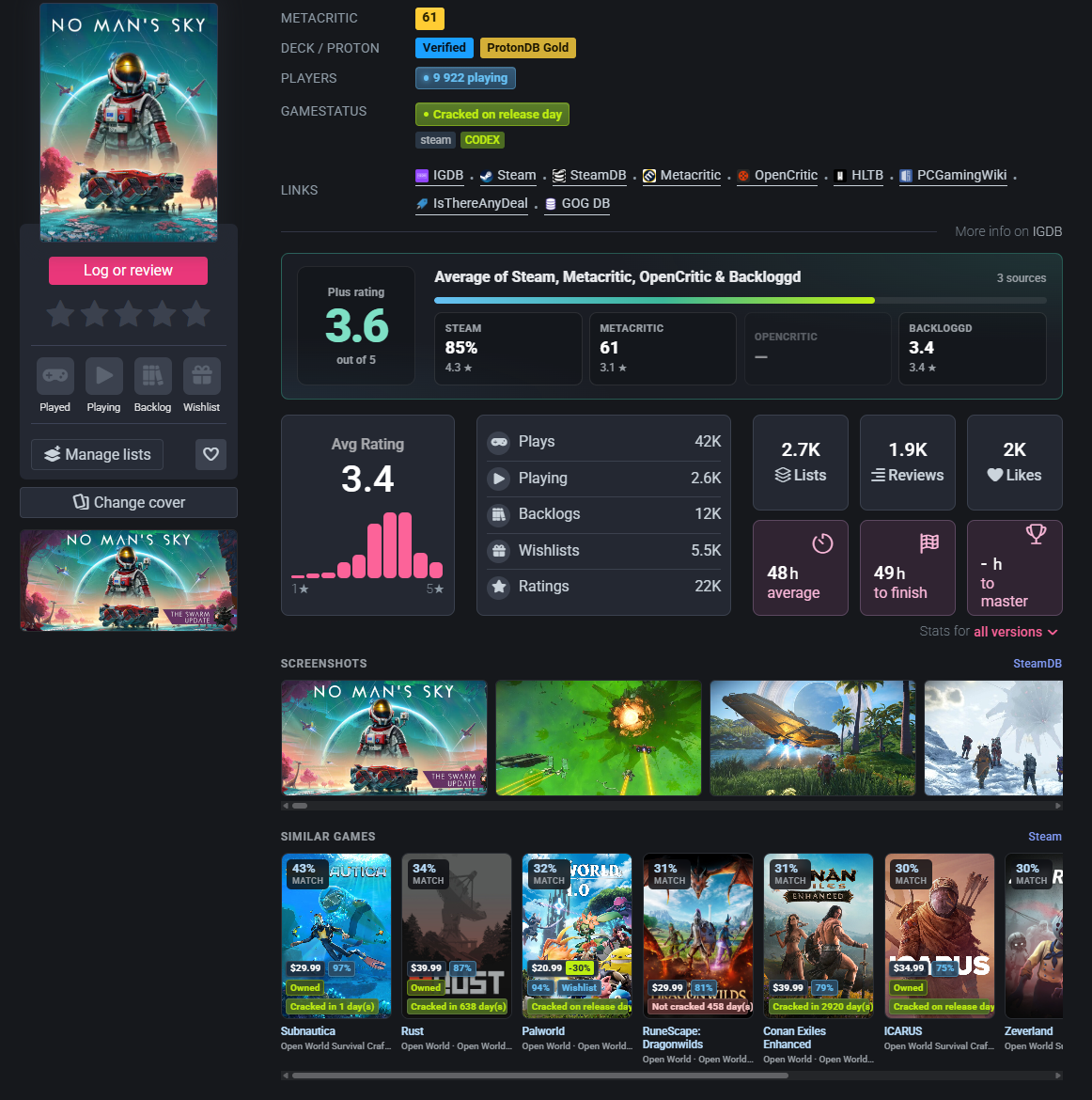Open the Palworld similar game card

[577, 935]
